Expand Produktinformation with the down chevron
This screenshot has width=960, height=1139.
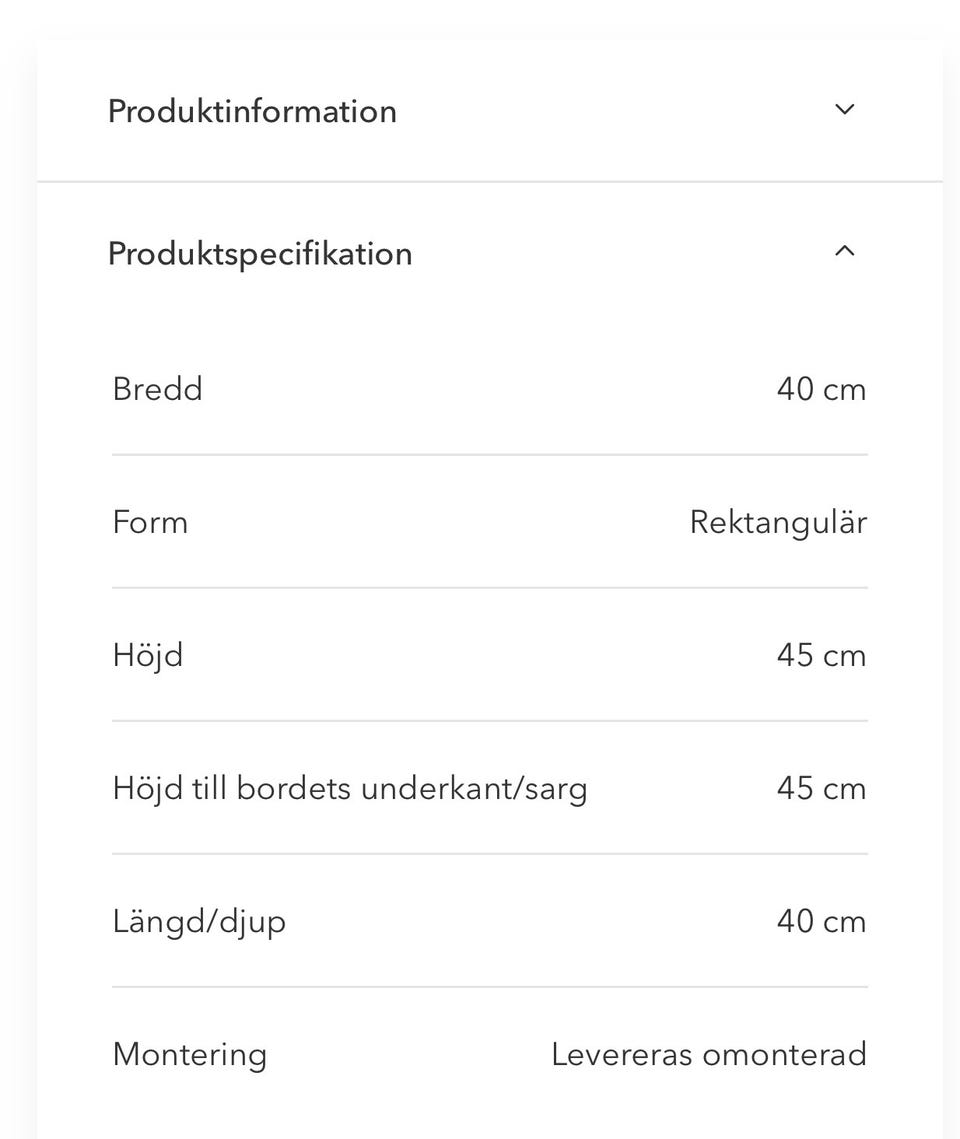pos(845,110)
